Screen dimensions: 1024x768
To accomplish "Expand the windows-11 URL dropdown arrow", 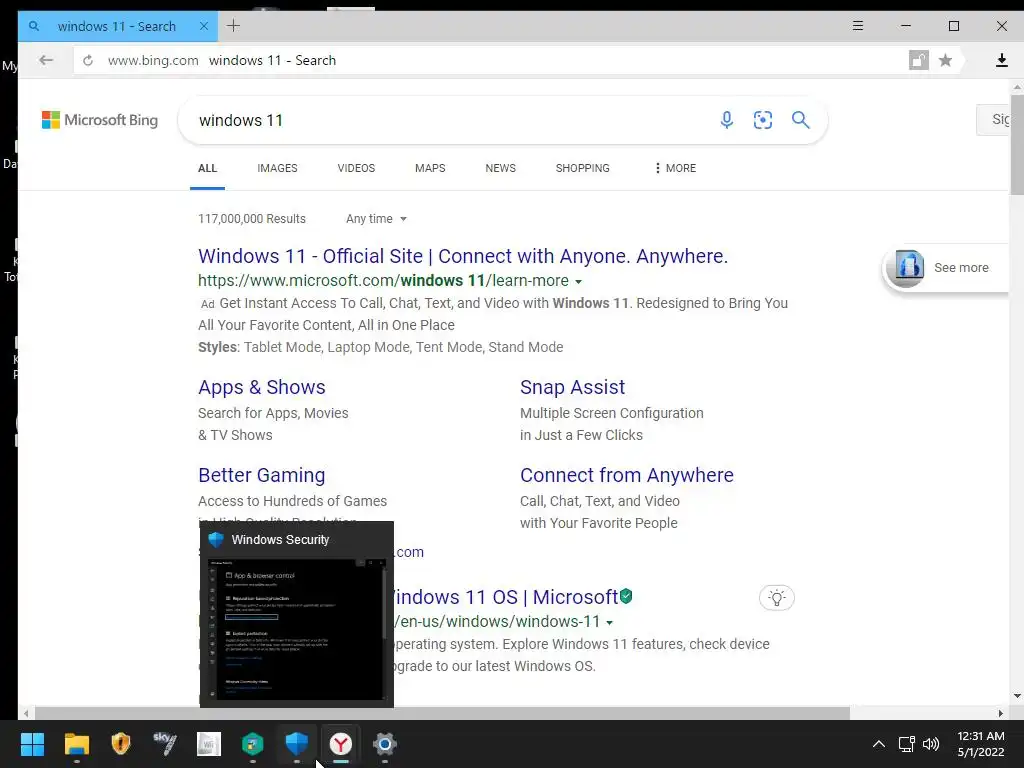I will pyautogui.click(x=609, y=623).
